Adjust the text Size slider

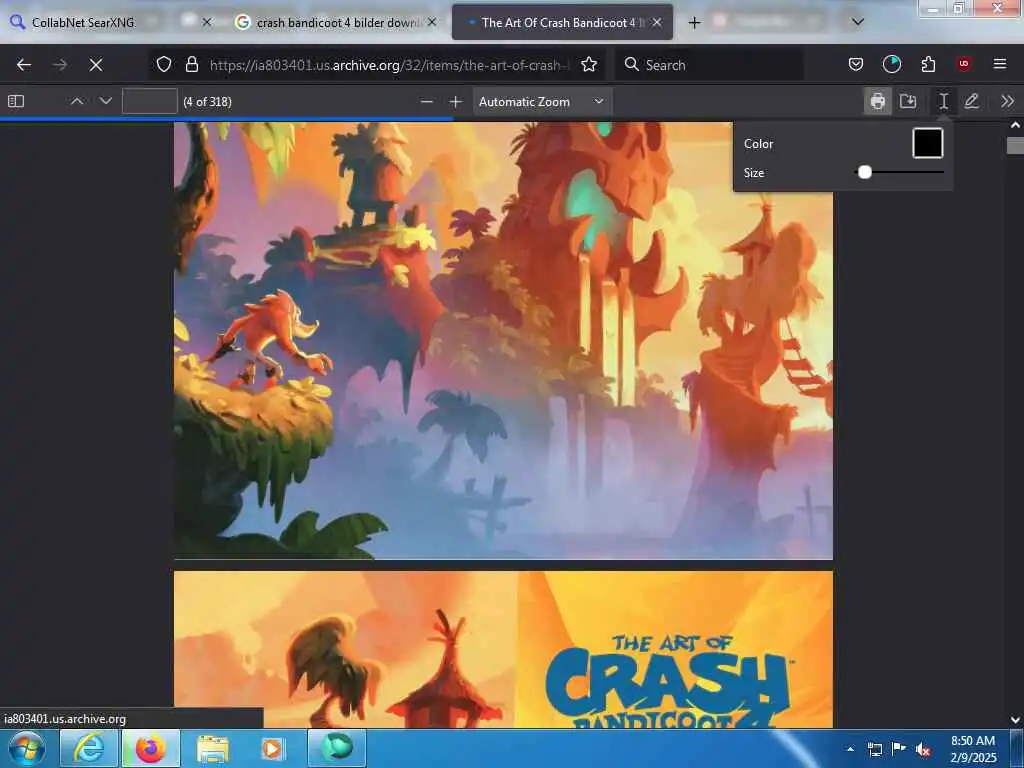899,172
